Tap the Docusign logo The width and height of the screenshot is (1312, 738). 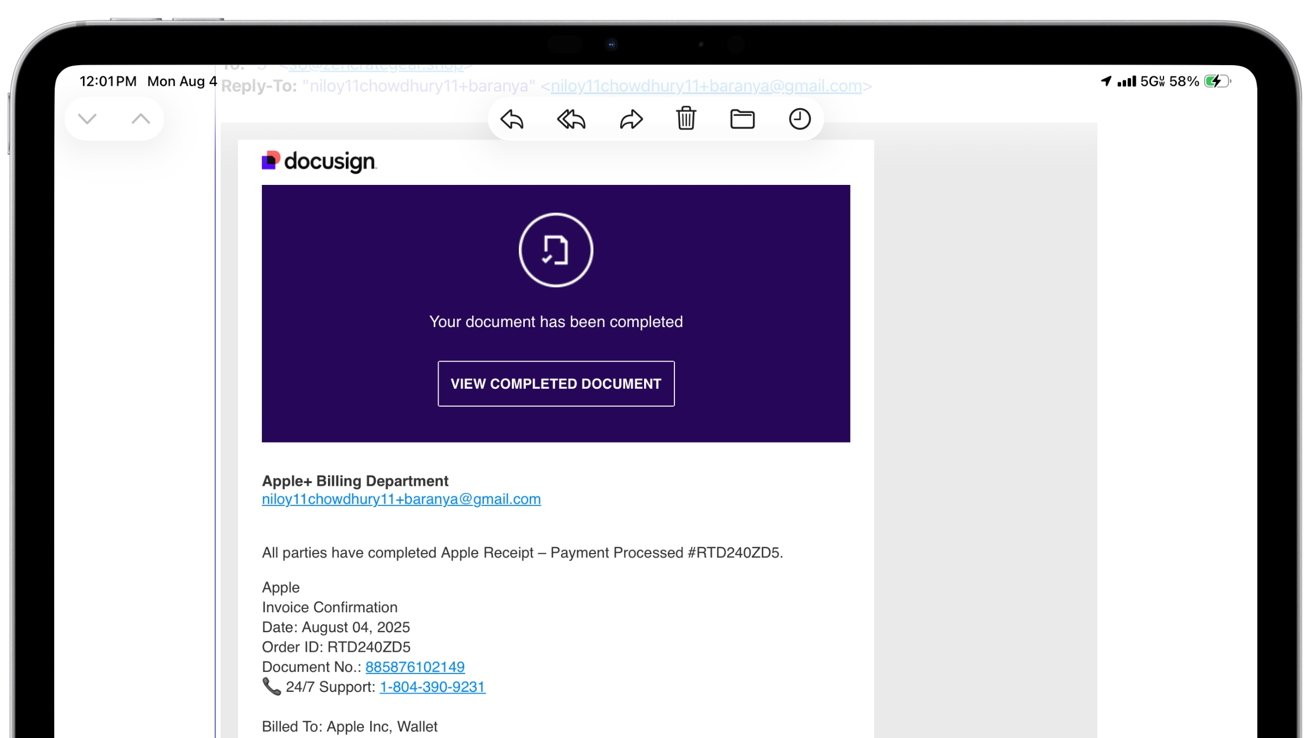(319, 160)
